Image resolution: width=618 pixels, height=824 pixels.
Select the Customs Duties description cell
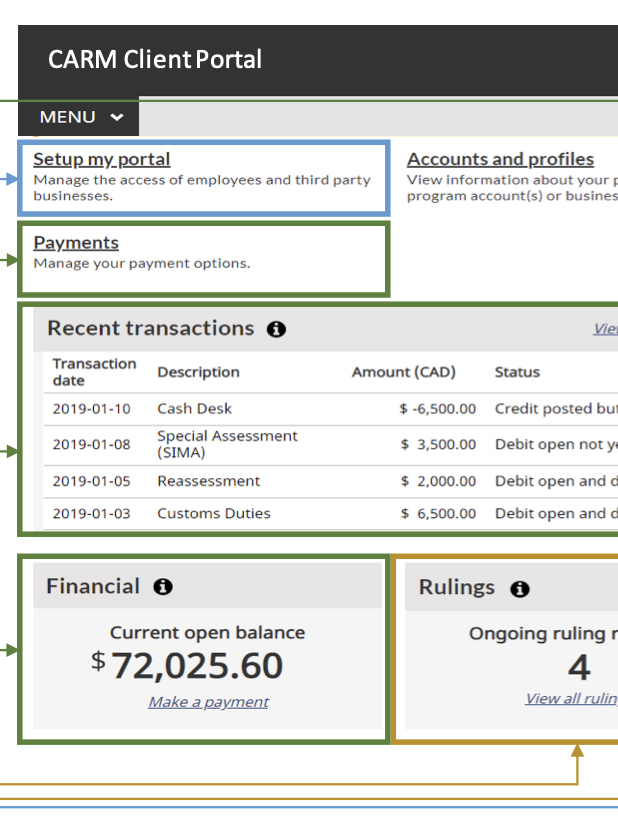pyautogui.click(x=214, y=513)
